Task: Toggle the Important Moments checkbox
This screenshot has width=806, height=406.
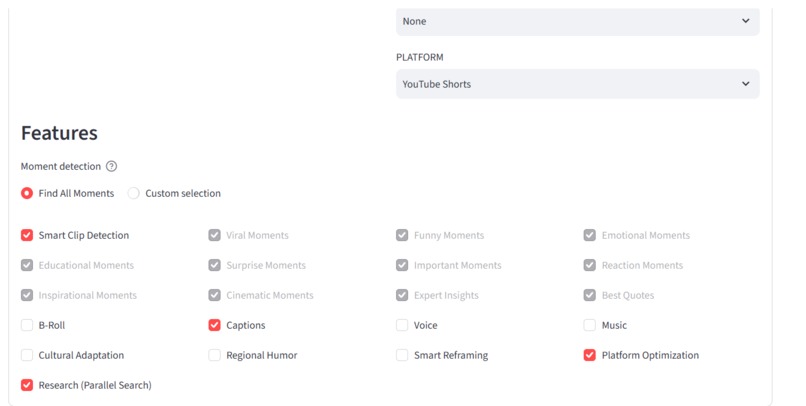Action: (402, 265)
